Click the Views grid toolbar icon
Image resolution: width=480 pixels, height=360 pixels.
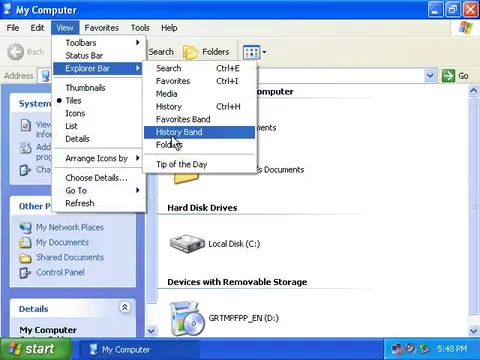pyautogui.click(x=251, y=52)
